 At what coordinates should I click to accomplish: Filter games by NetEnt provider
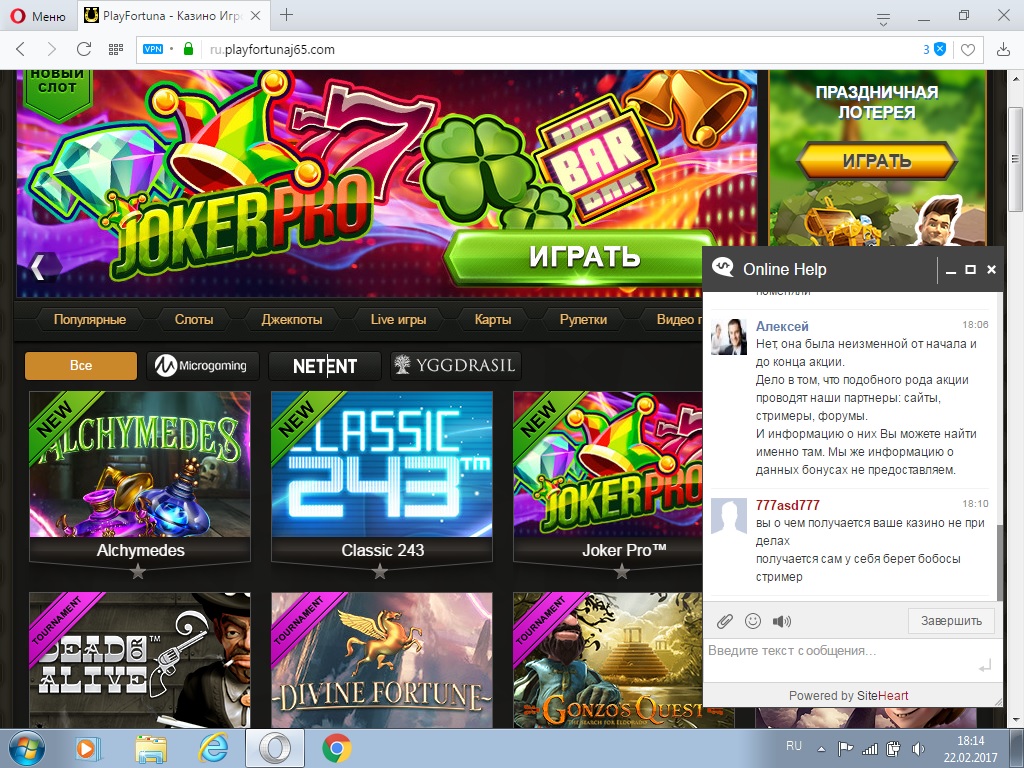tap(325, 366)
